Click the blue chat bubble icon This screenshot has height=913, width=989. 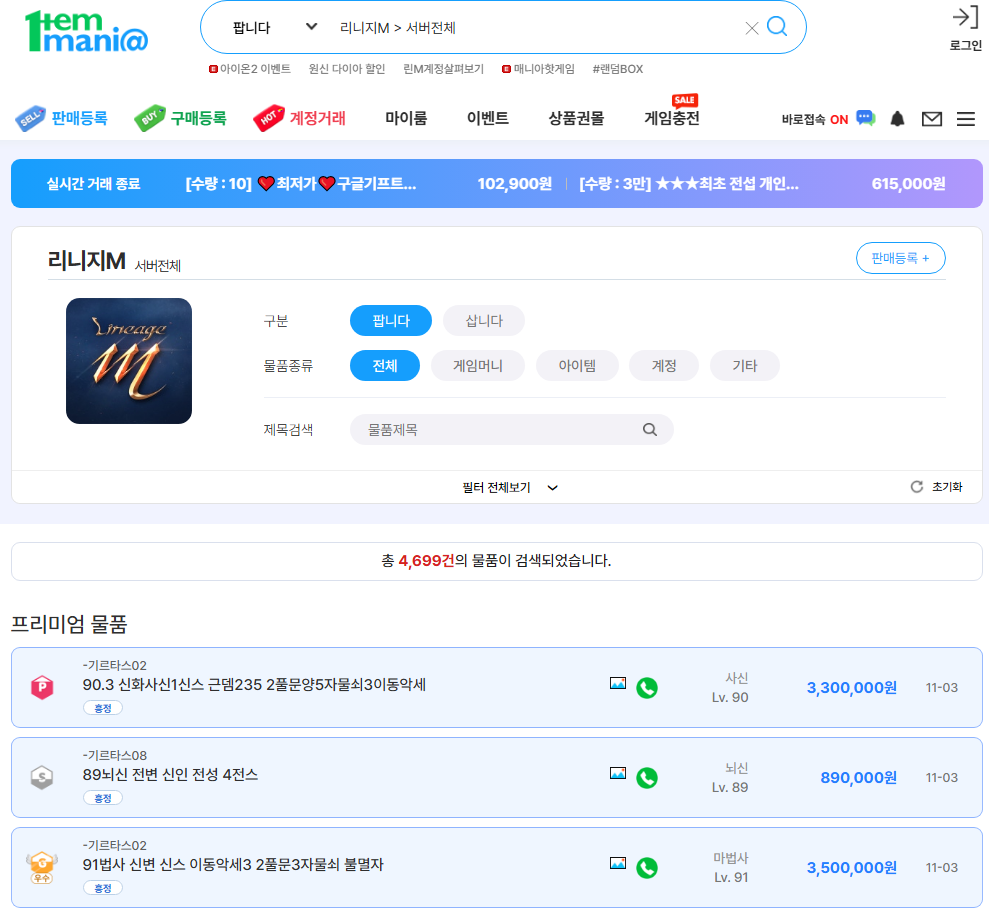865,118
